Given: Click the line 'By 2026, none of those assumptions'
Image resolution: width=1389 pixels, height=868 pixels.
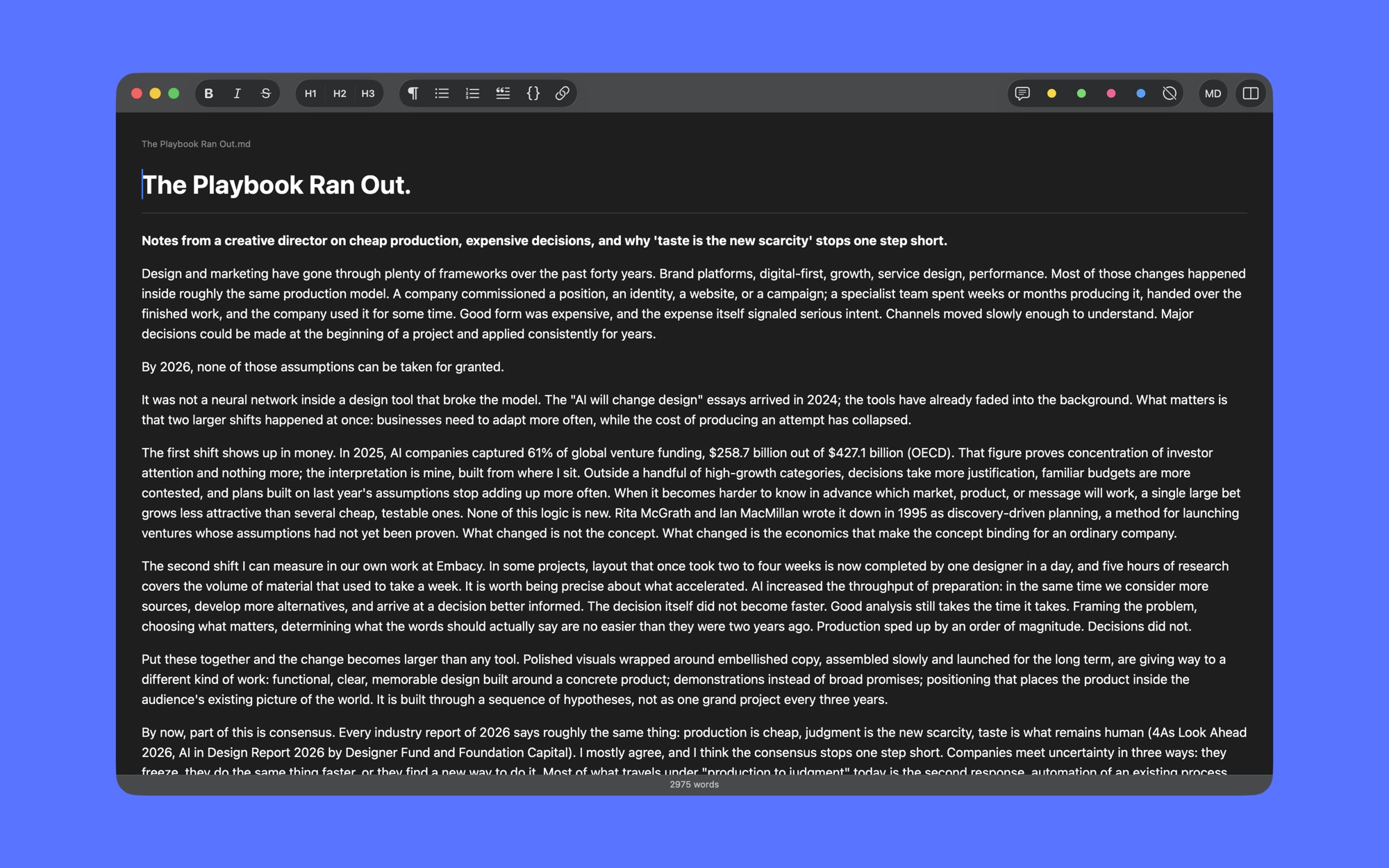Looking at the screenshot, I should tap(323, 367).
